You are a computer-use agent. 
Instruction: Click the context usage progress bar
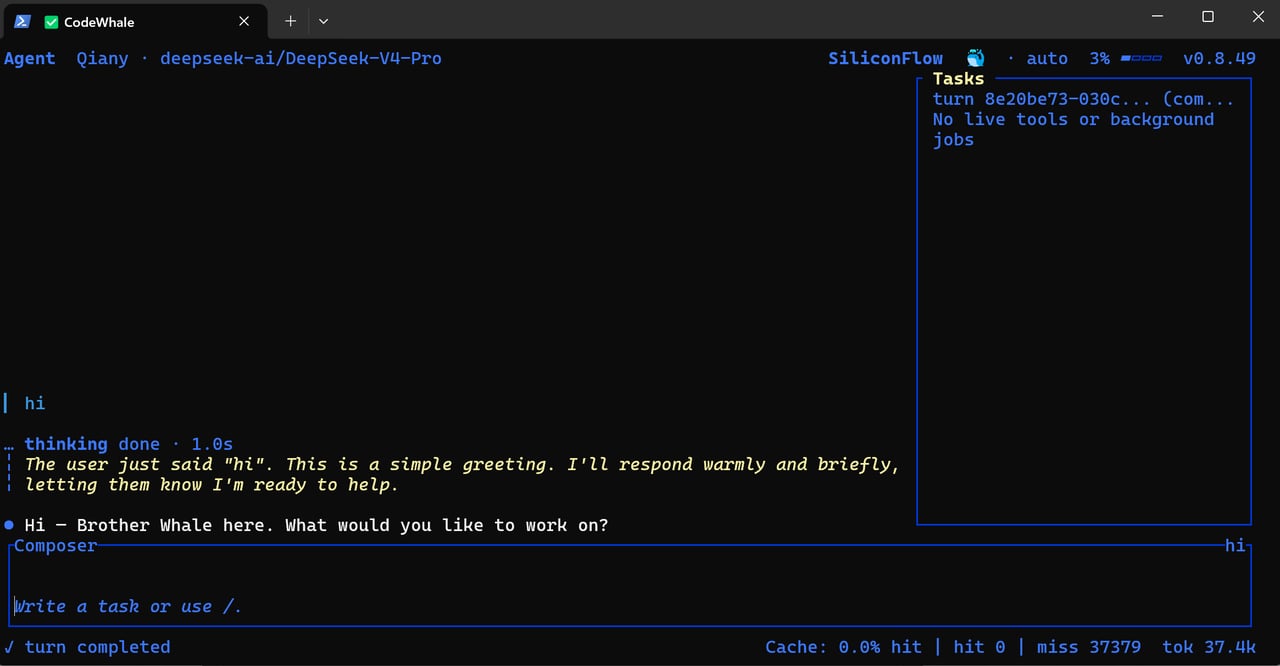(x=1141, y=58)
